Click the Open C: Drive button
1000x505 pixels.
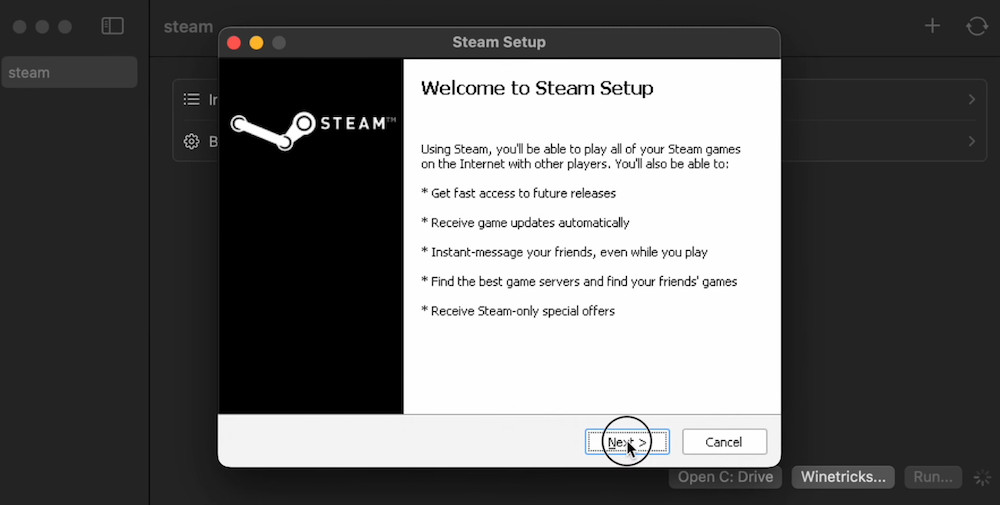coord(725,477)
